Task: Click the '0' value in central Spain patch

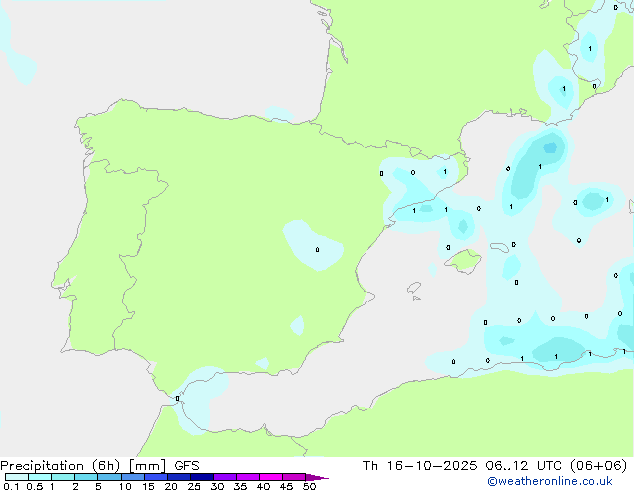Action: point(317,249)
